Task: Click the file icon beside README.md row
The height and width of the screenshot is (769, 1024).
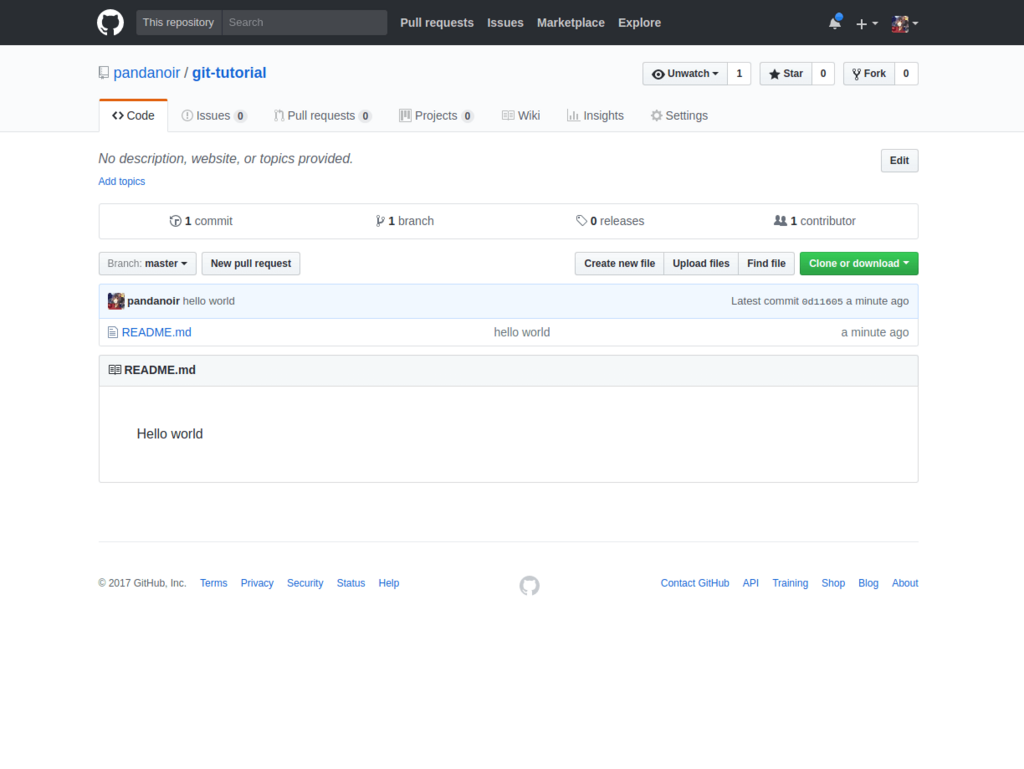Action: [113, 332]
